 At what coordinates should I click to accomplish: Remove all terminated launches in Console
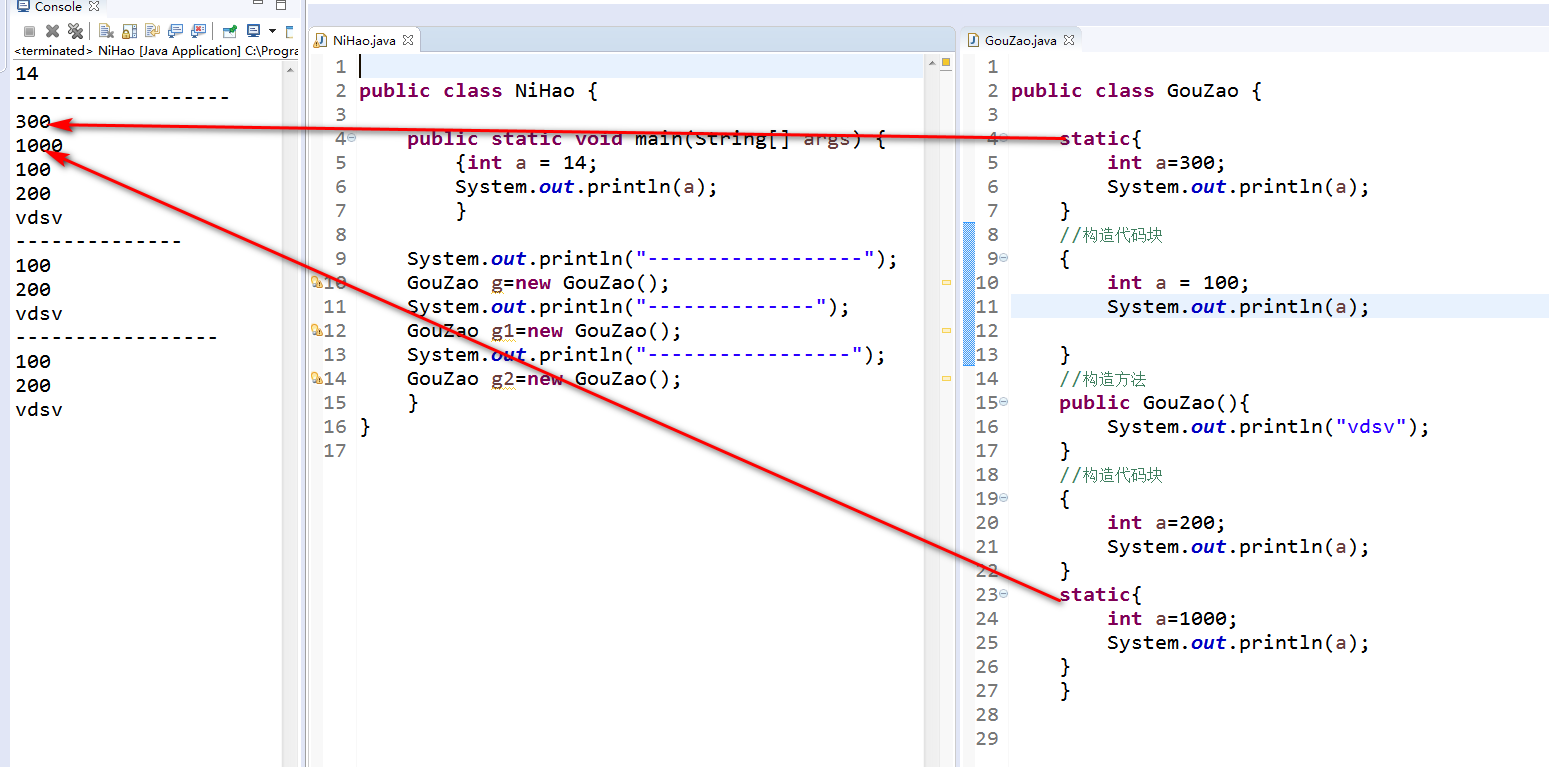tap(74, 31)
